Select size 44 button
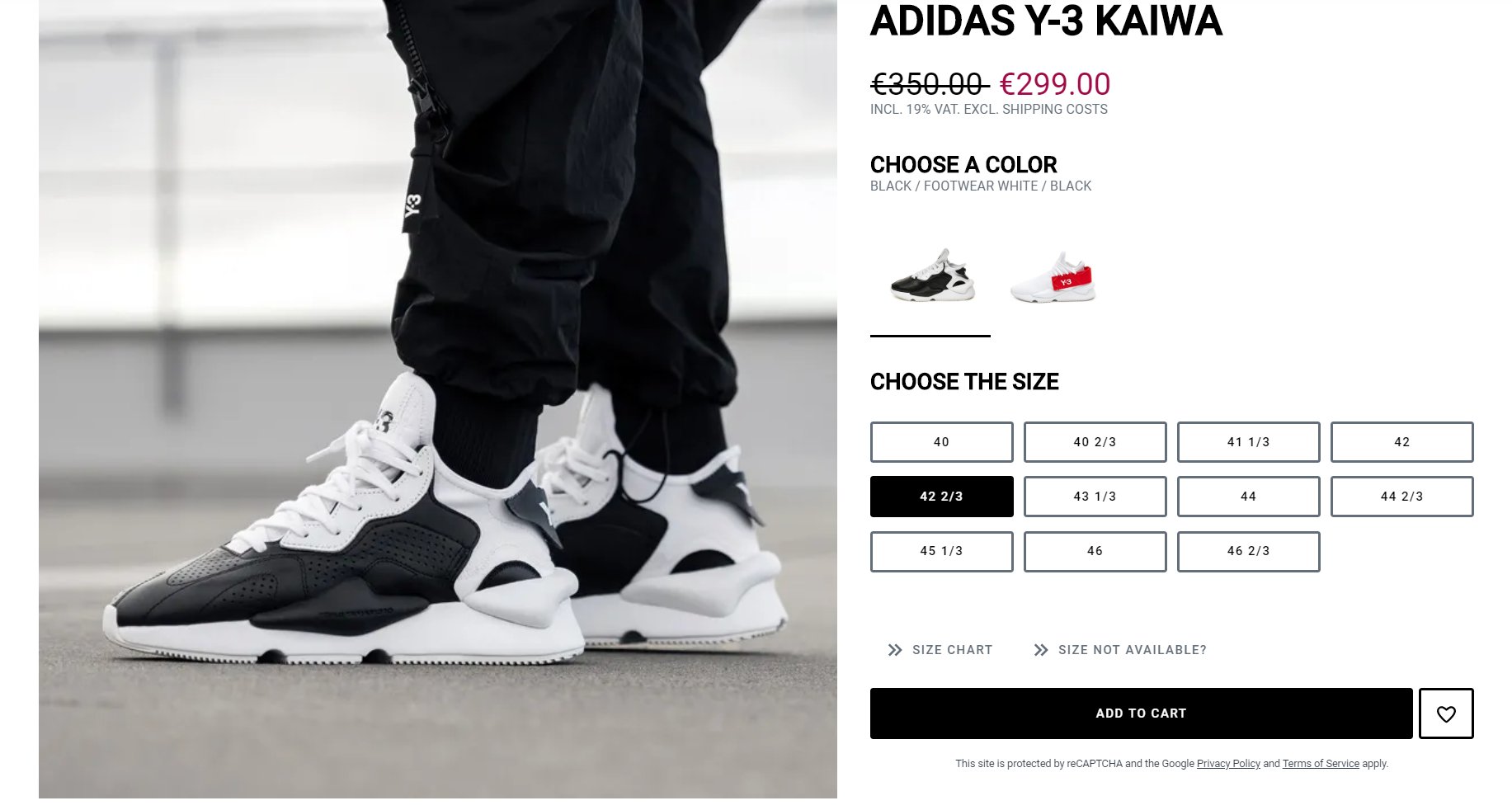This screenshot has height=810, width=1512. pos(1249,497)
